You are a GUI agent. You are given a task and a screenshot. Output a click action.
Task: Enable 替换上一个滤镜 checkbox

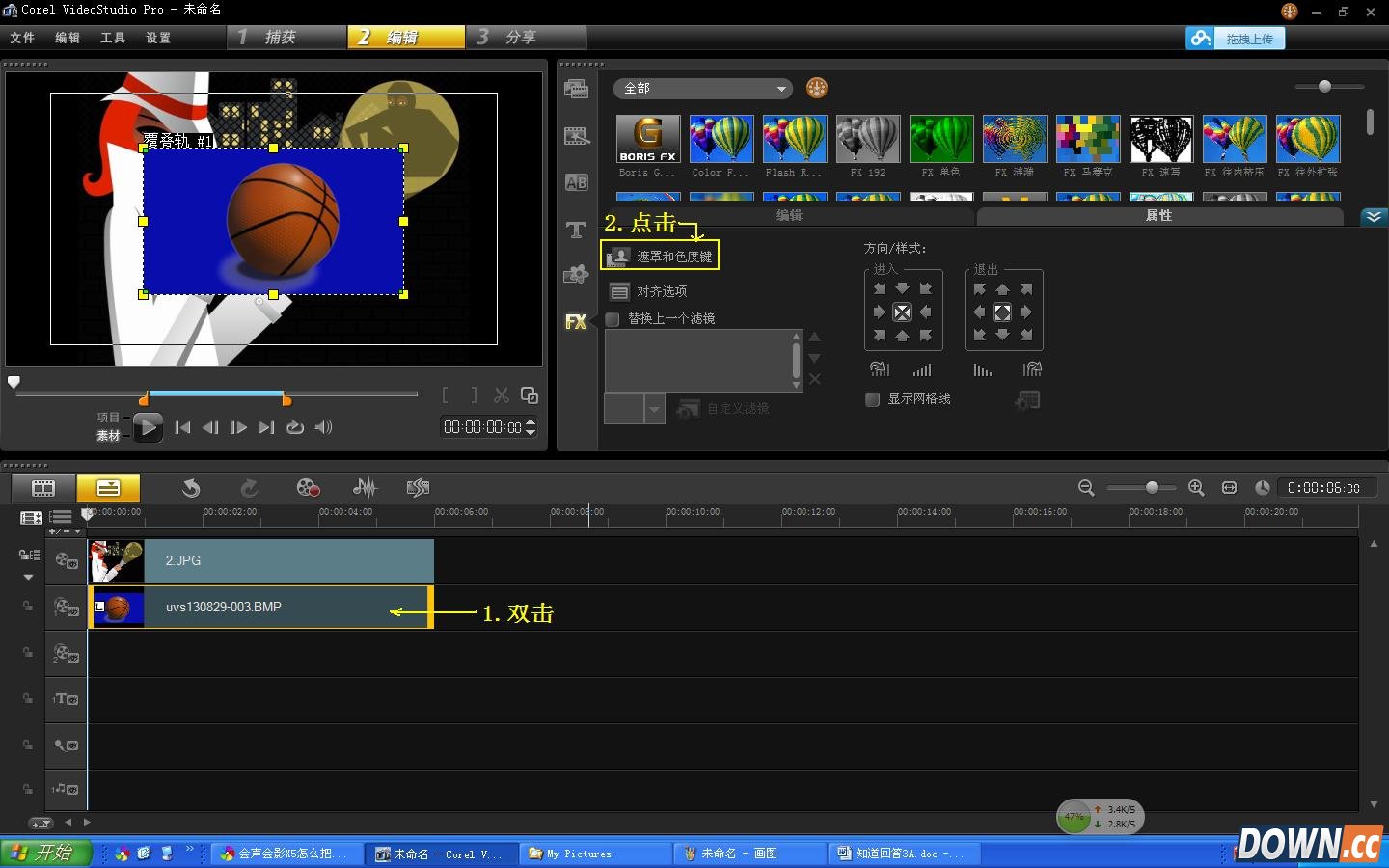613,319
